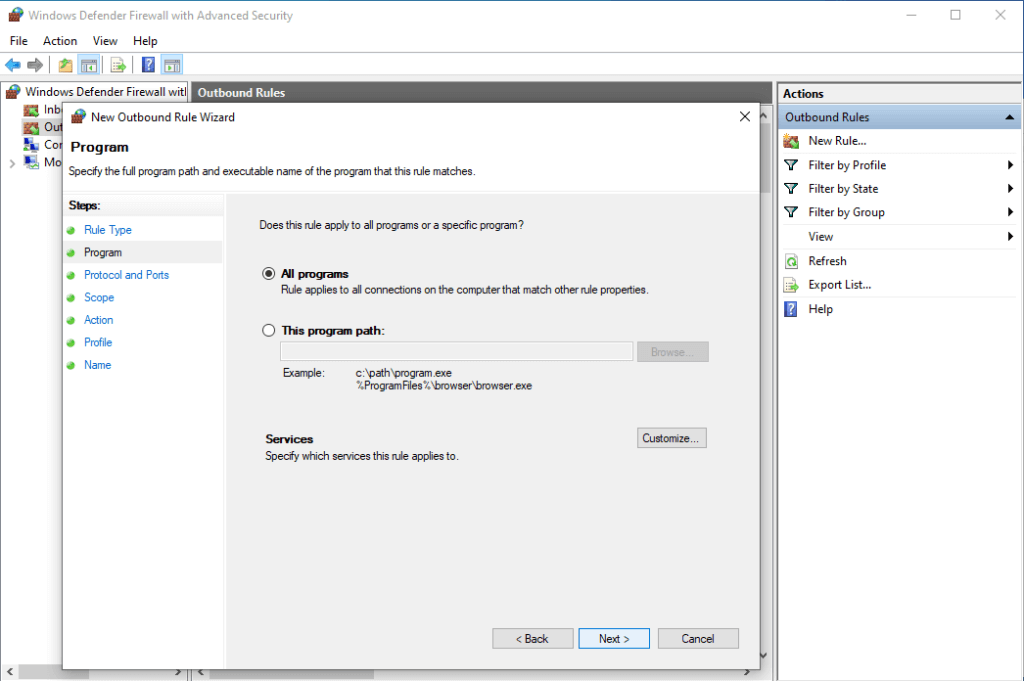Click the Windows Defender Firewall root tree icon
1024x681 pixels.
[13, 91]
